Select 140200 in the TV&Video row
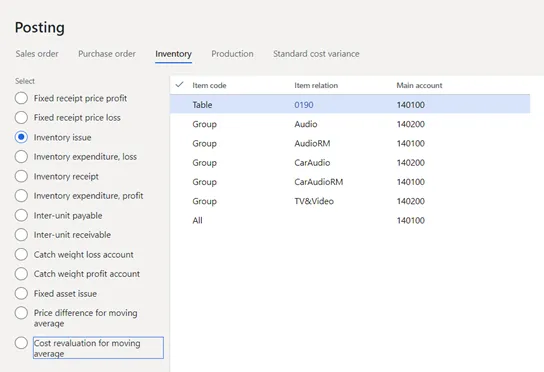 [411, 201]
